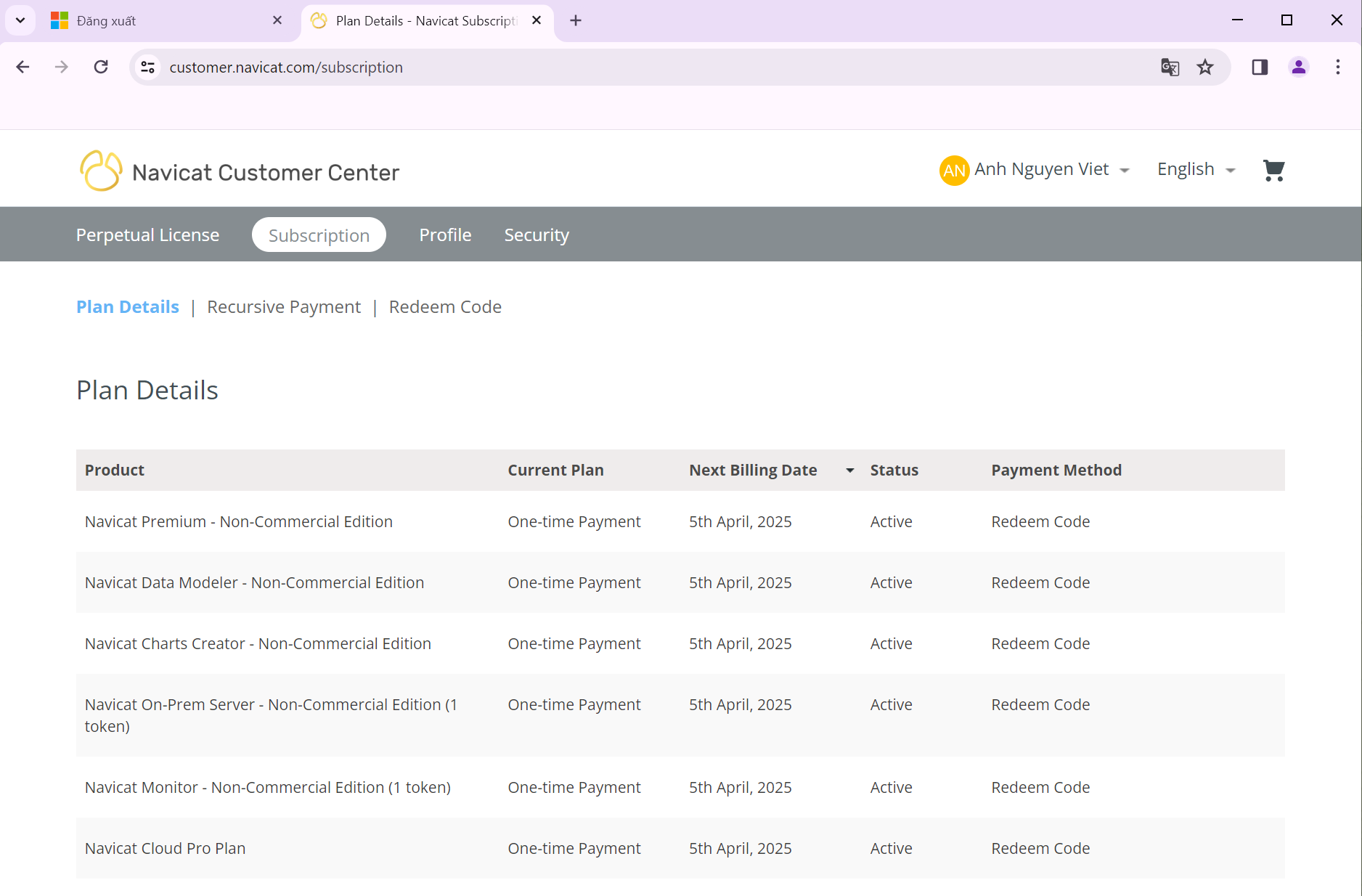
Task: Click the Next Billing Date header
Action: (753, 471)
